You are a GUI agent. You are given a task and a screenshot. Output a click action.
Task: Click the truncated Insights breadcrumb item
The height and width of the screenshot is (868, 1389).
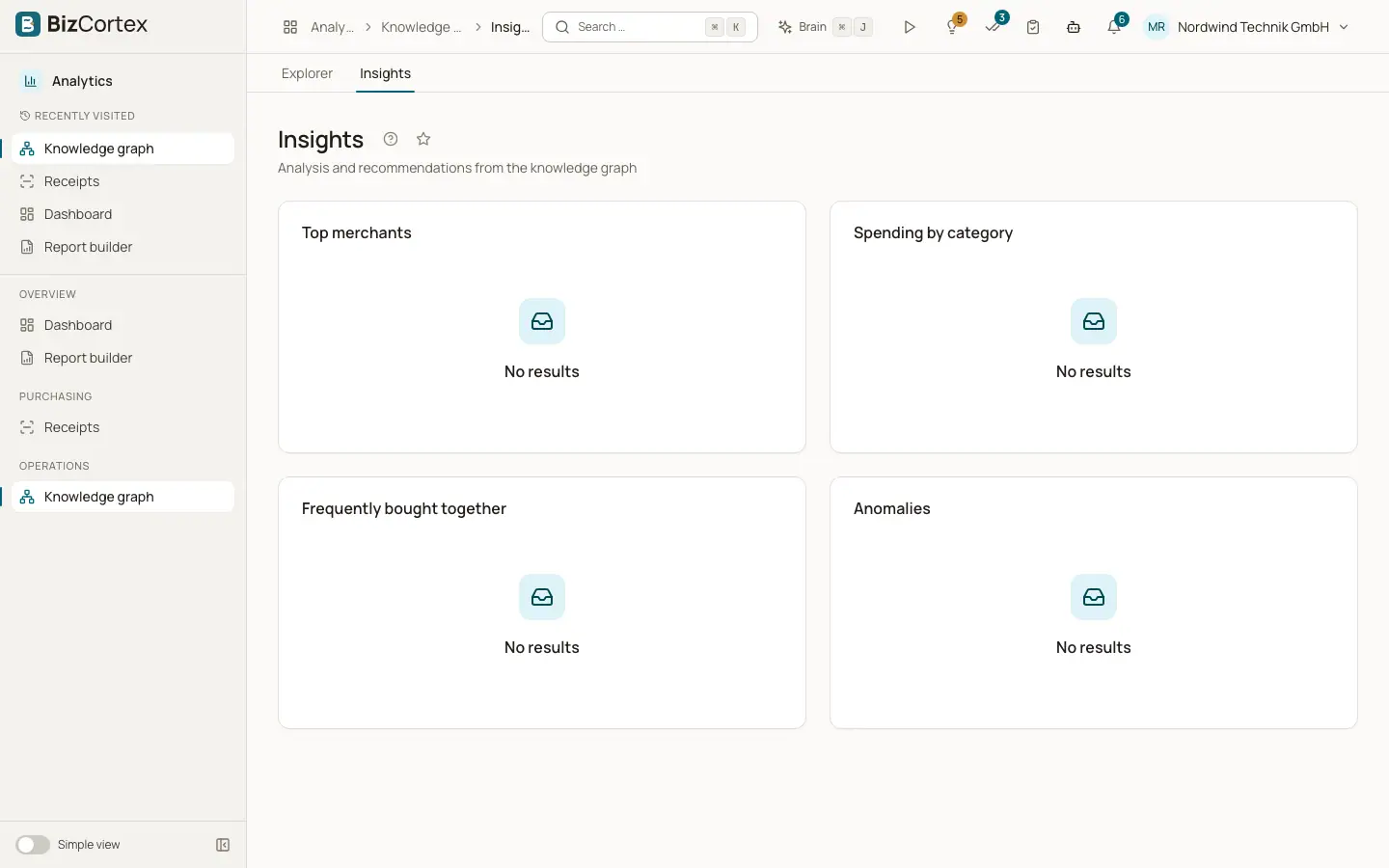510,27
